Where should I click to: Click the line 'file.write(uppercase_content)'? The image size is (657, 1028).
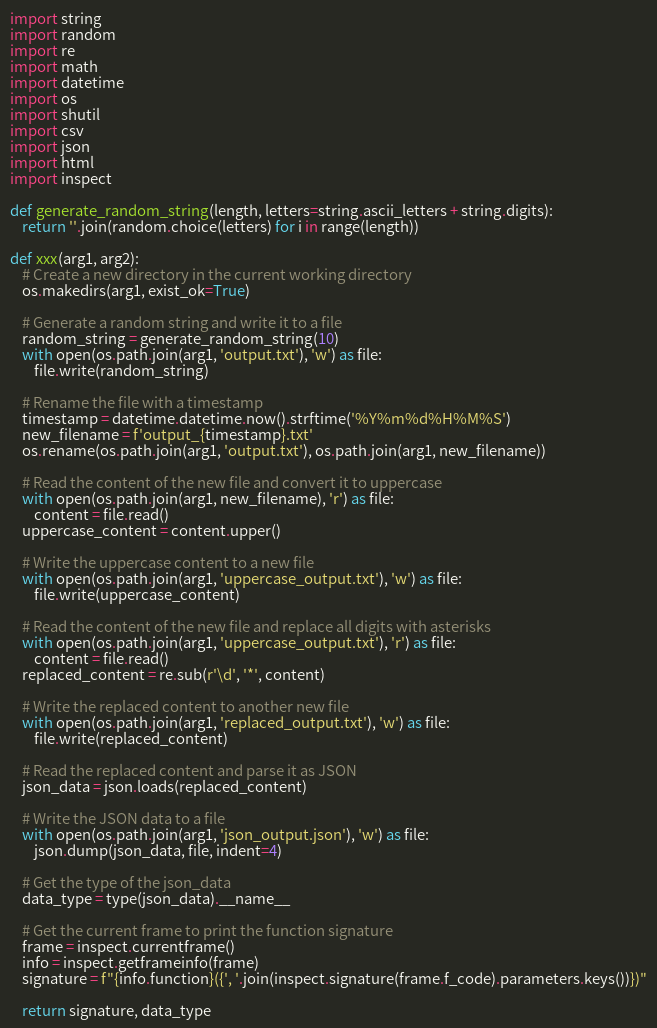click(136, 595)
